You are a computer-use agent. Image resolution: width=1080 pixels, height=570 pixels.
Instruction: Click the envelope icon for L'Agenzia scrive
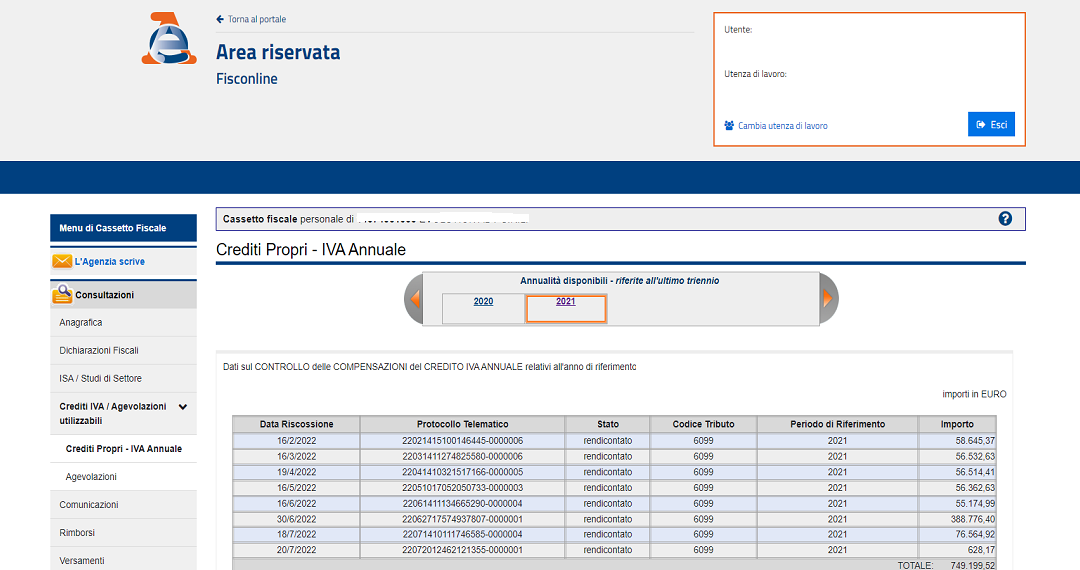coord(62,262)
